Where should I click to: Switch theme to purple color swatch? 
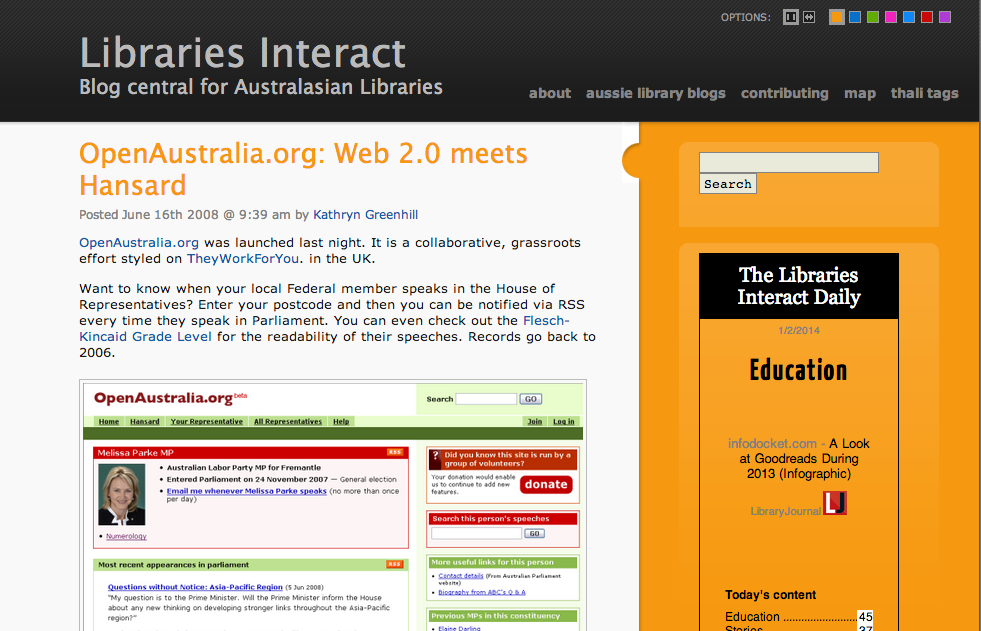[945, 18]
